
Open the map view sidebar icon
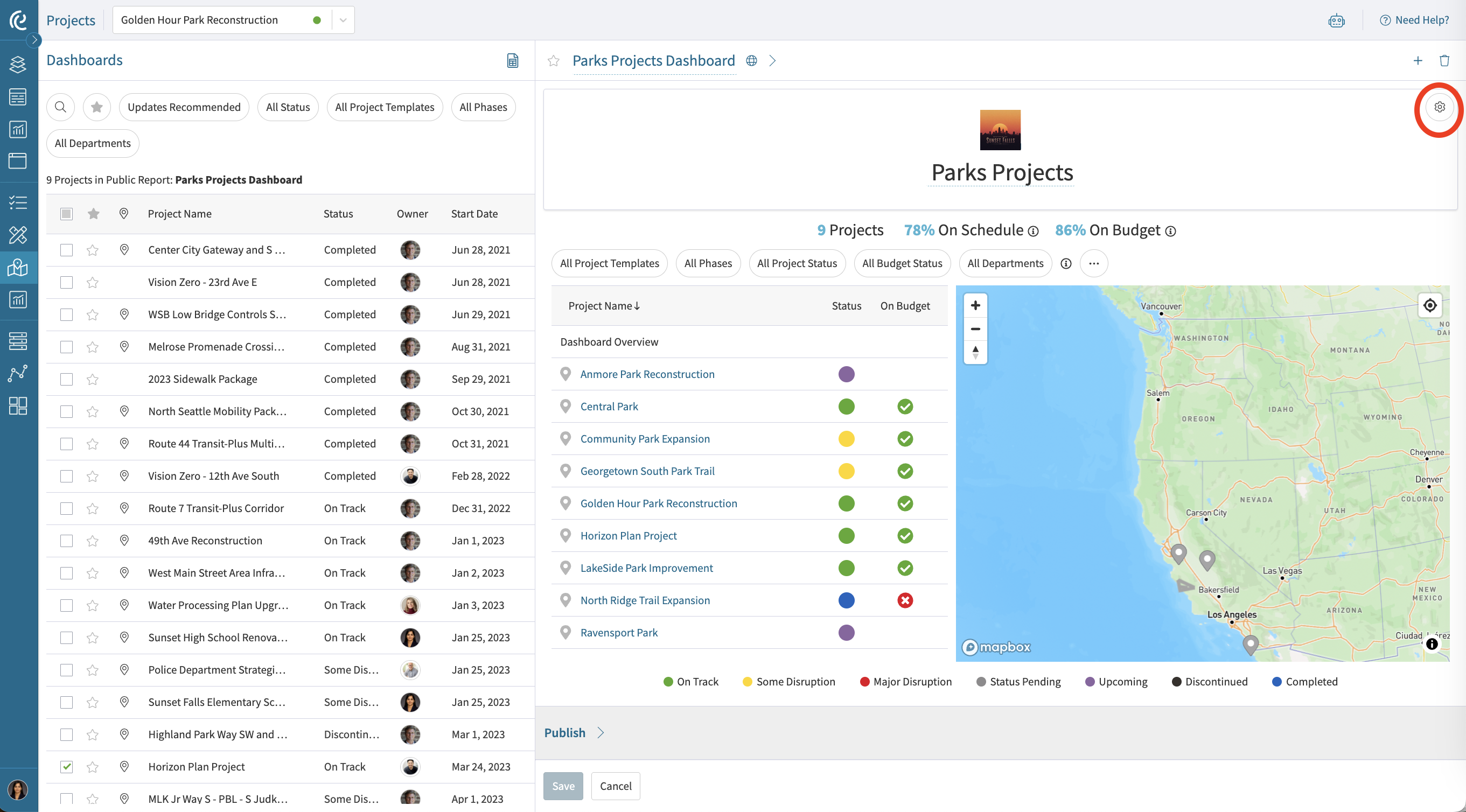[x=18, y=267]
